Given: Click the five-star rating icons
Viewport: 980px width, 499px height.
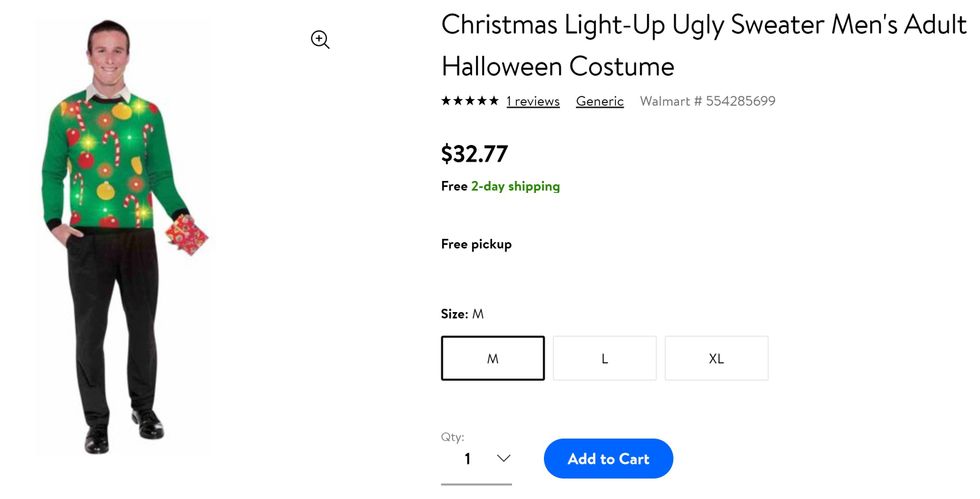Looking at the screenshot, I should 470,101.
